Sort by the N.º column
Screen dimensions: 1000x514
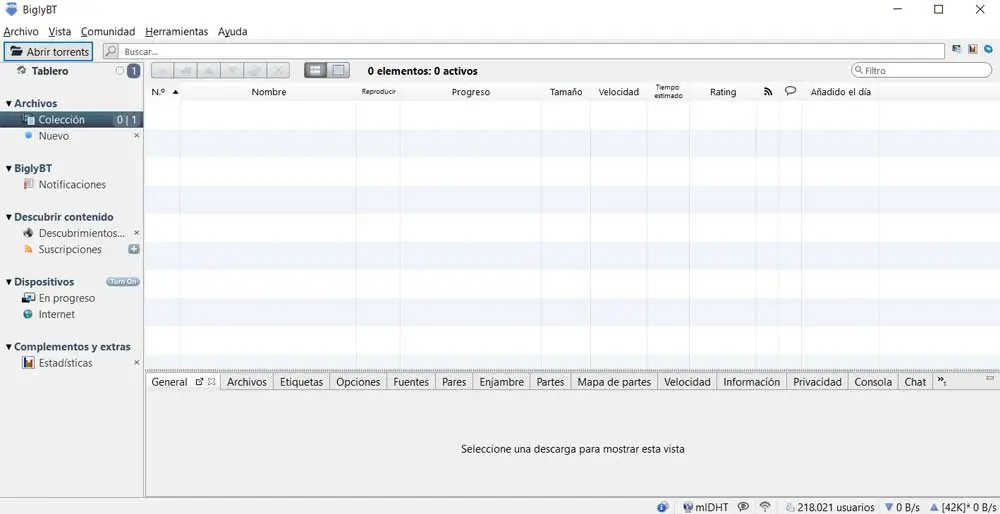[x=165, y=92]
